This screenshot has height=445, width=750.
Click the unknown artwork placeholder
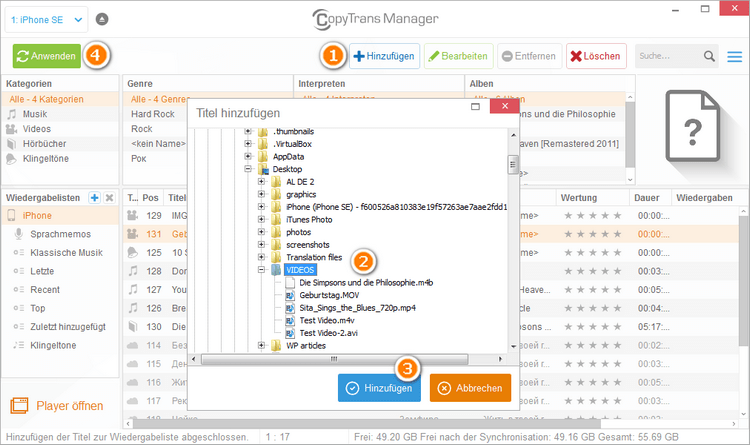(x=693, y=126)
